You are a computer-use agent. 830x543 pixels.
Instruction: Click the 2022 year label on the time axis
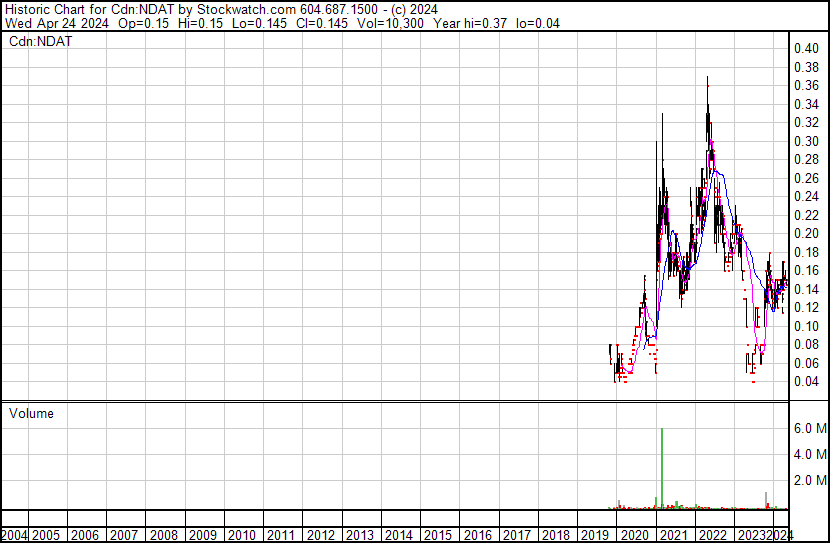tap(712, 534)
